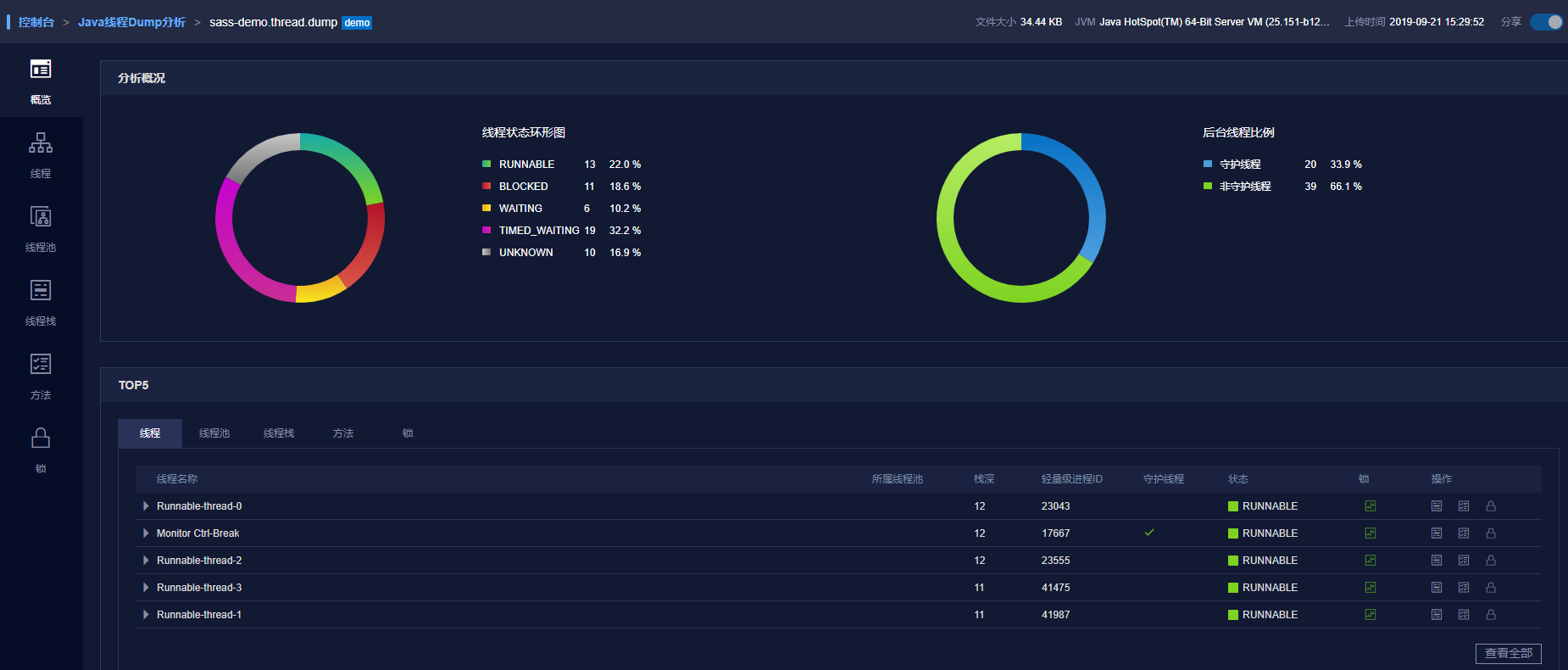Switch to the 方法 tab in TOP5
Screen dimensions: 1568x670
coord(343,433)
